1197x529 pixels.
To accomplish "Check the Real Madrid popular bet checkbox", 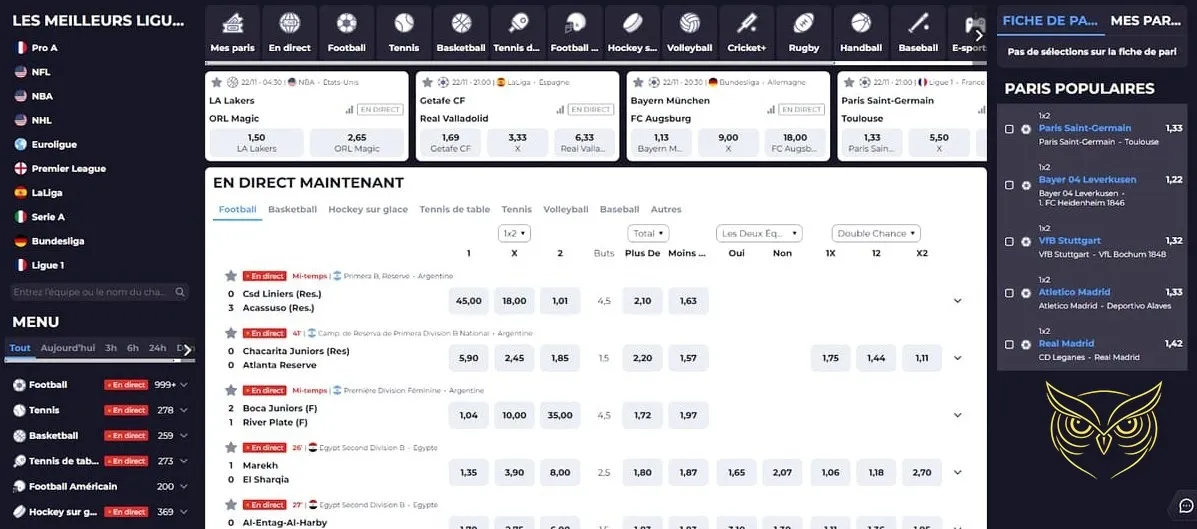I will pos(1009,344).
